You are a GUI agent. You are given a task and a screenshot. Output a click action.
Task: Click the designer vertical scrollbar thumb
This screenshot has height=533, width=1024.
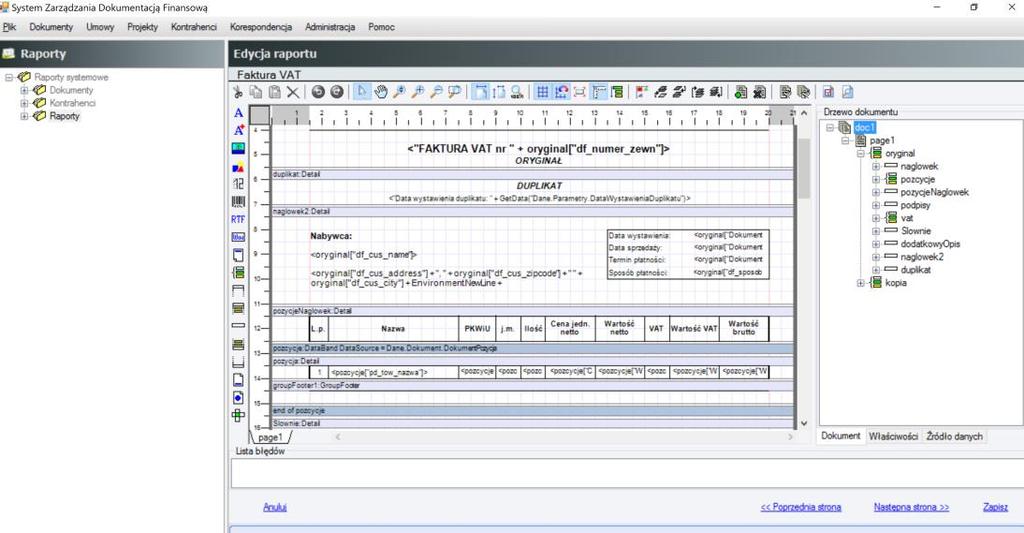click(x=804, y=169)
